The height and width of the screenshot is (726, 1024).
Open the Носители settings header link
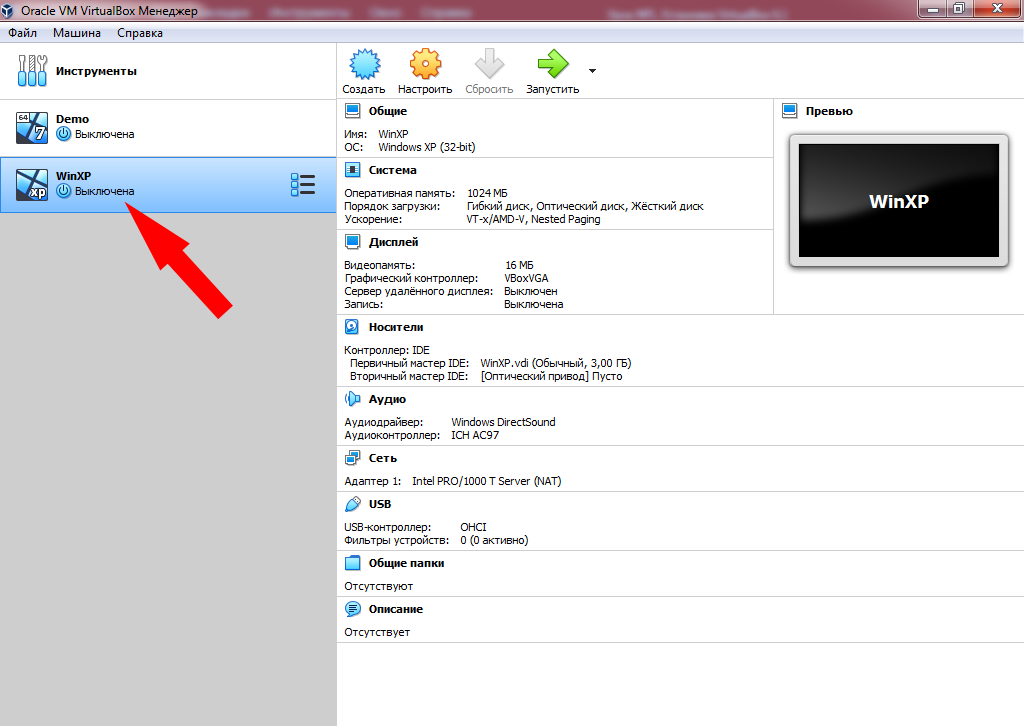[396, 327]
